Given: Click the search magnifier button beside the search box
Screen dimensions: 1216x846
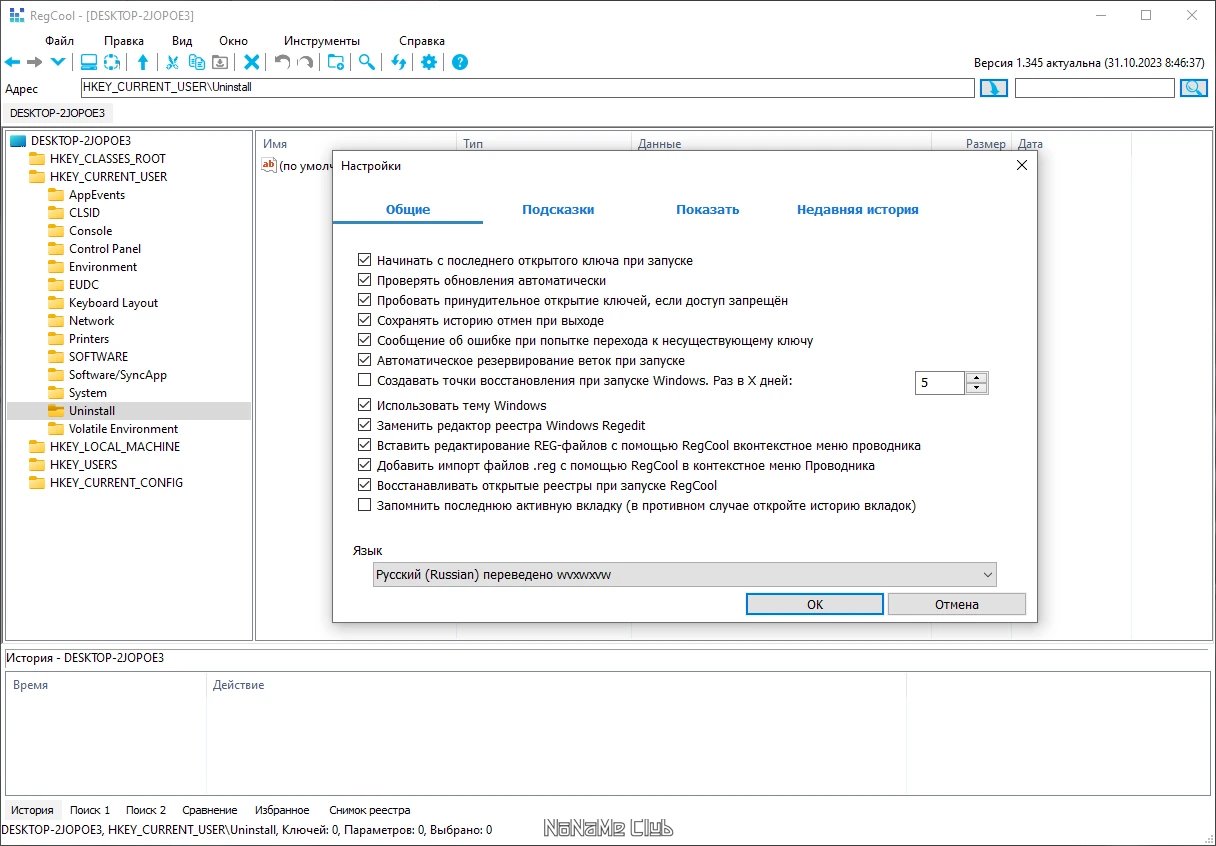Looking at the screenshot, I should tap(1194, 88).
